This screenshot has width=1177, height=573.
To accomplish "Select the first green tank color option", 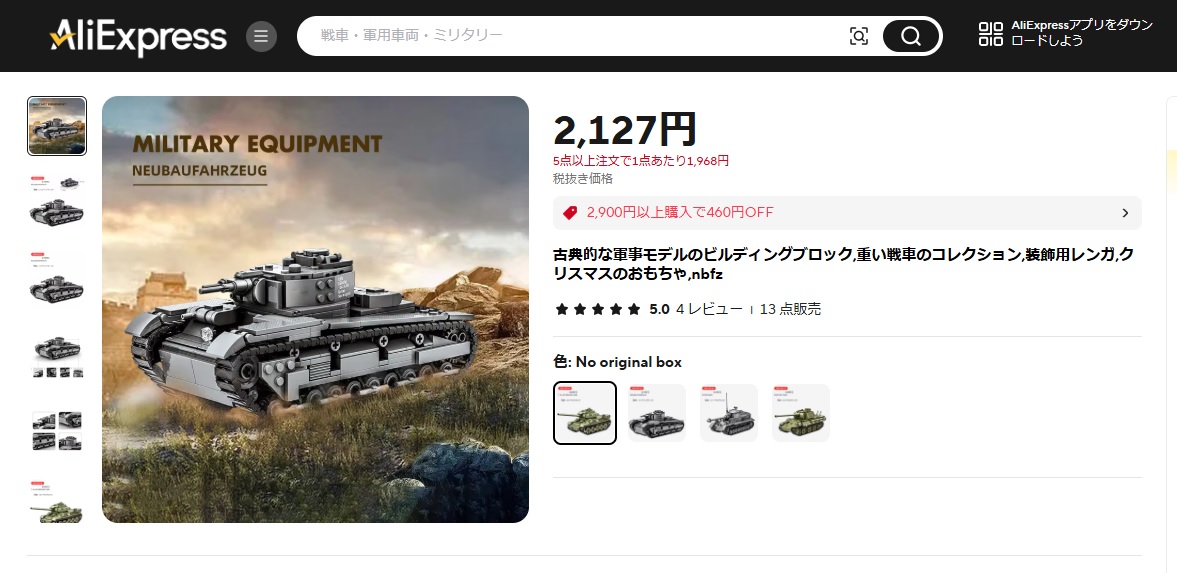I will pyautogui.click(x=585, y=413).
